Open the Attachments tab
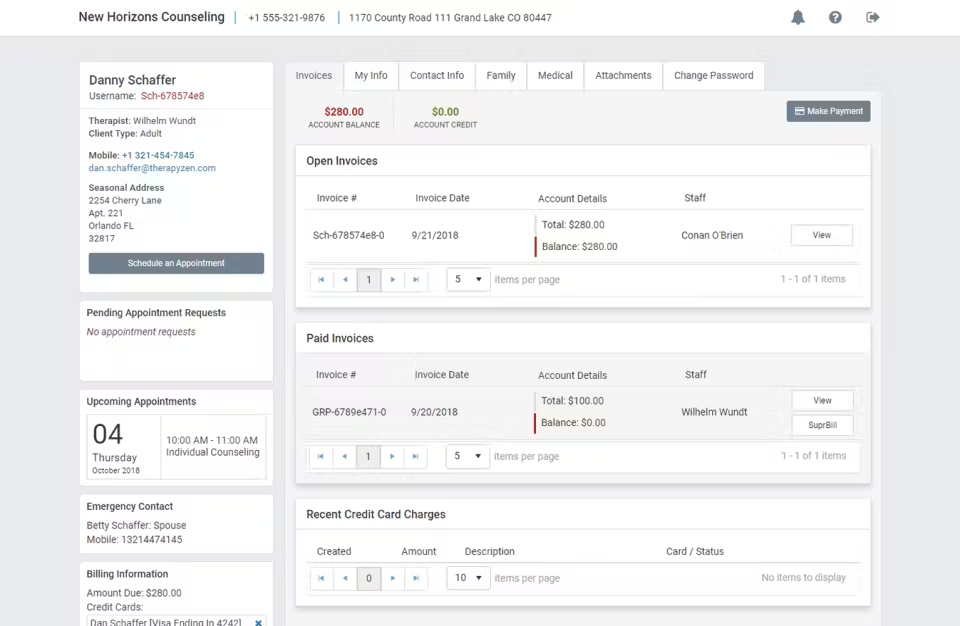The image size is (960, 626). click(623, 75)
